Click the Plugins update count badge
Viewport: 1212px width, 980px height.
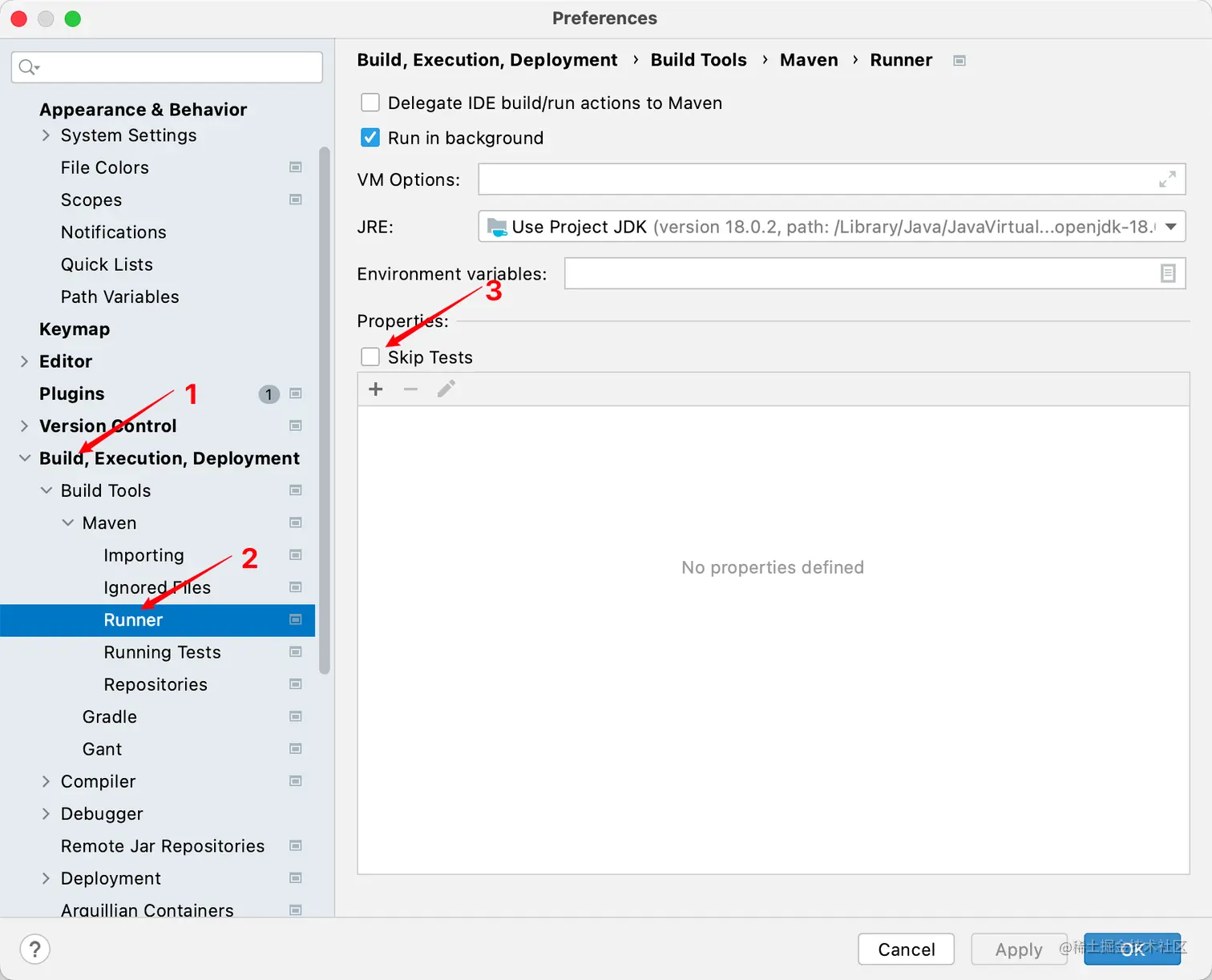coord(269,394)
